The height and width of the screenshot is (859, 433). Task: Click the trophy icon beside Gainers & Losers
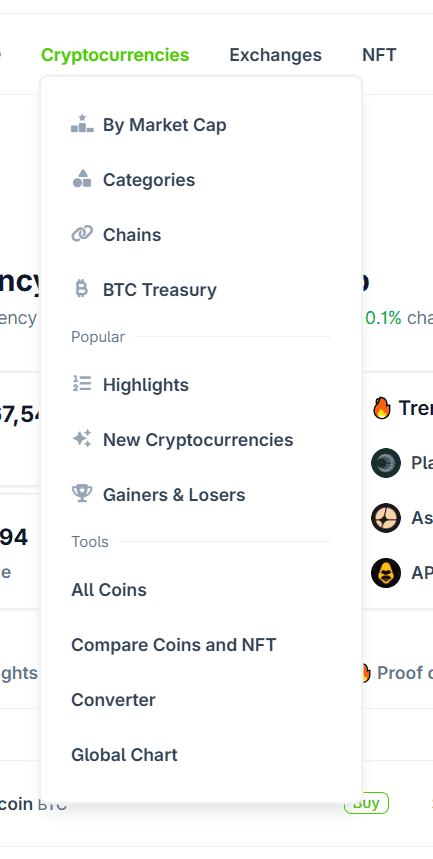click(82, 494)
